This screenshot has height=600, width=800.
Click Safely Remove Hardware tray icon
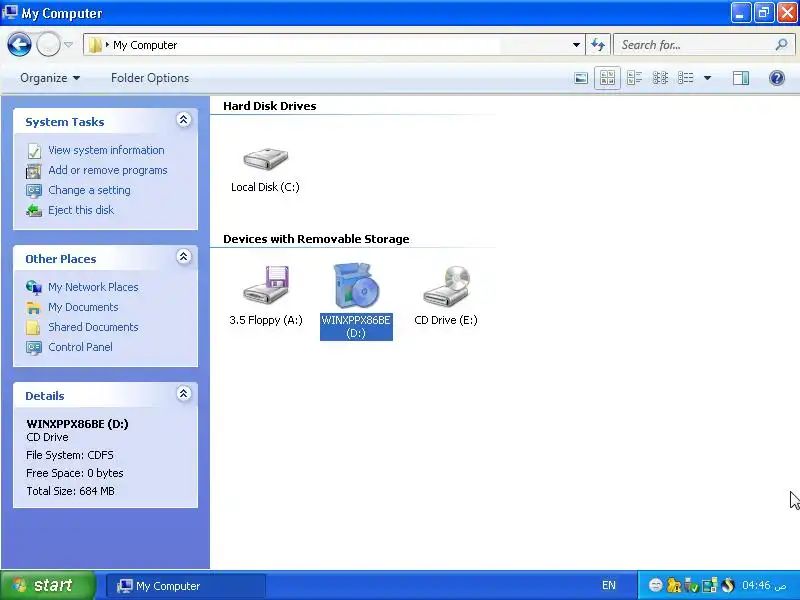tap(691, 585)
